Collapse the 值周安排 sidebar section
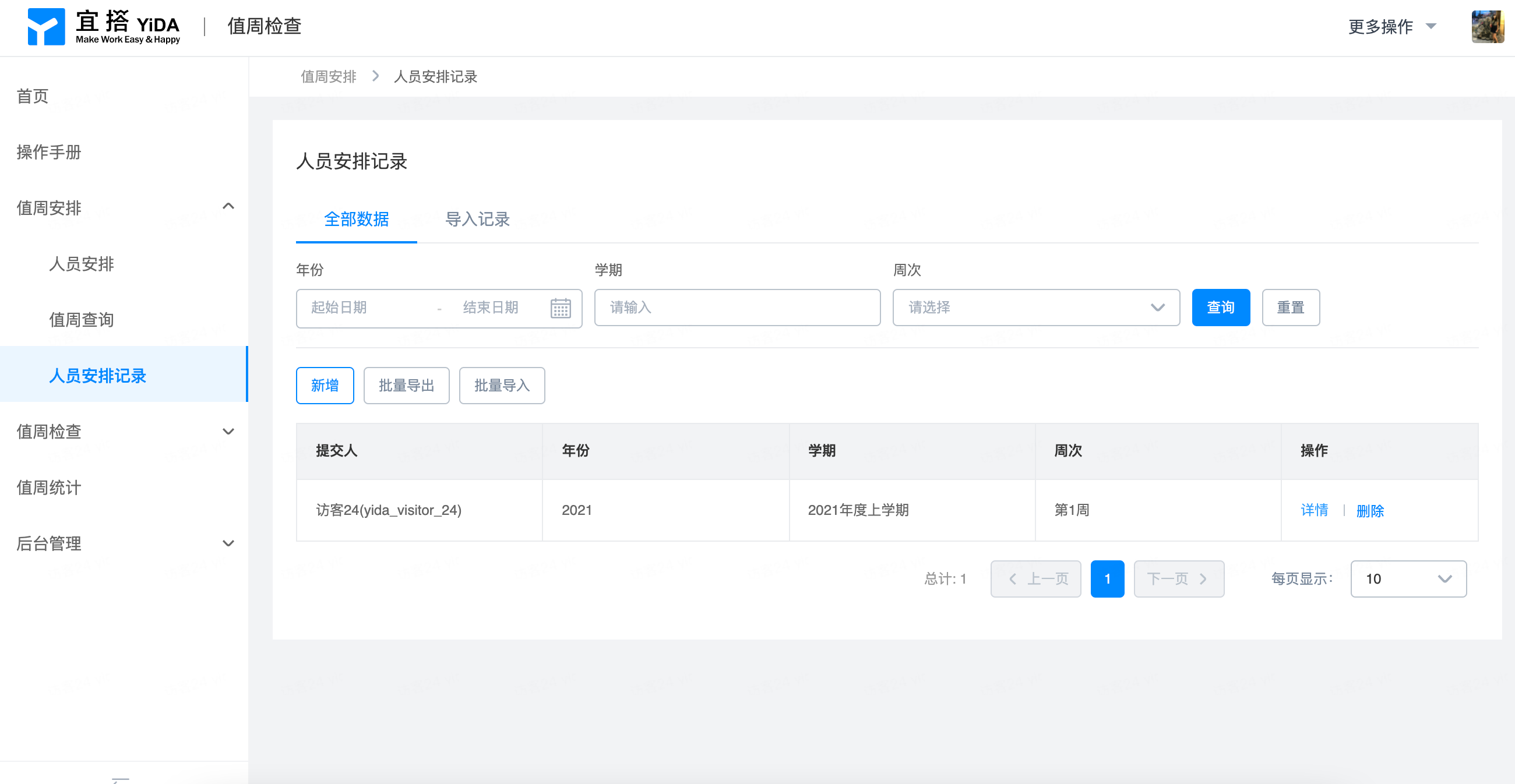The width and height of the screenshot is (1515, 784). pos(228,207)
